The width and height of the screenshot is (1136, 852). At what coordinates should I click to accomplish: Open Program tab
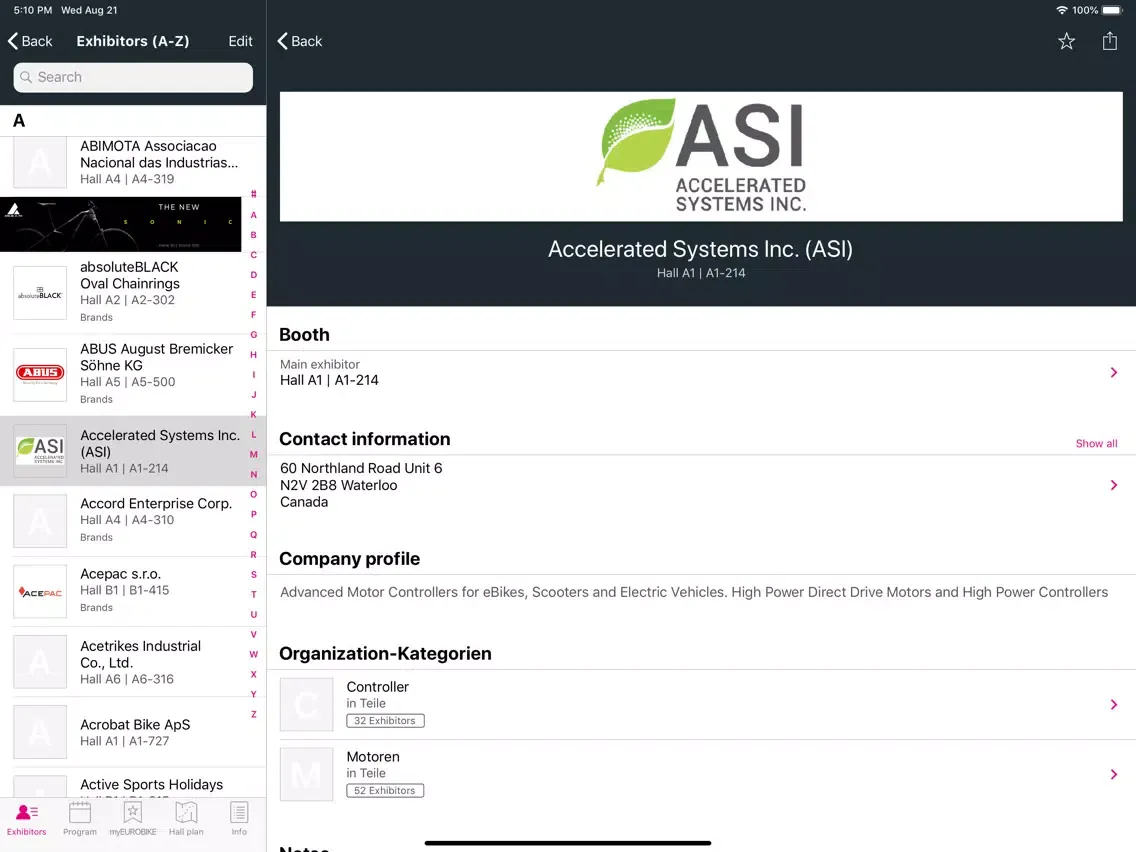click(x=80, y=819)
